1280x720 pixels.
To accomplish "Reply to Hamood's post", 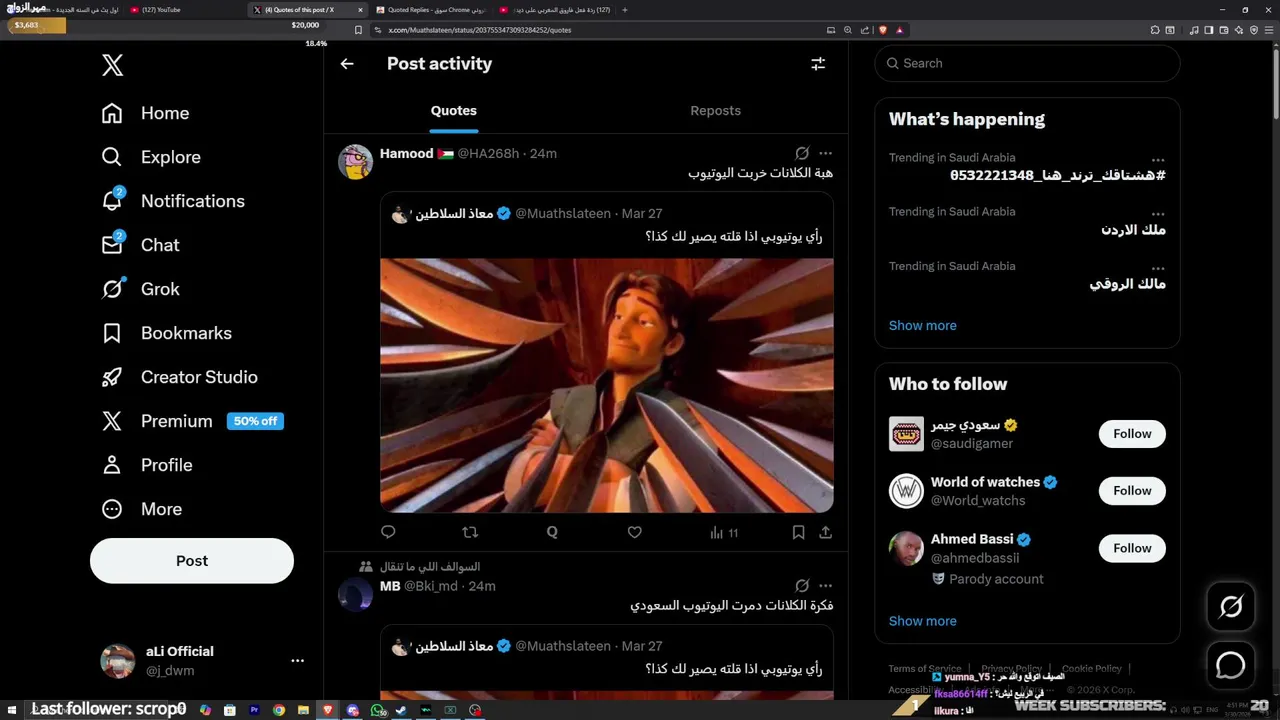I will click(x=388, y=532).
